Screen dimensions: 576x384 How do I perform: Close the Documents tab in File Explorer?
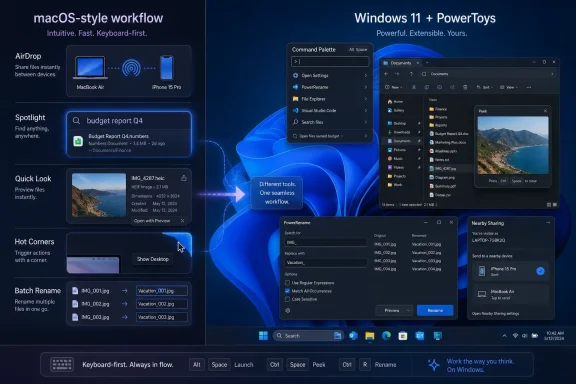tap(418, 63)
